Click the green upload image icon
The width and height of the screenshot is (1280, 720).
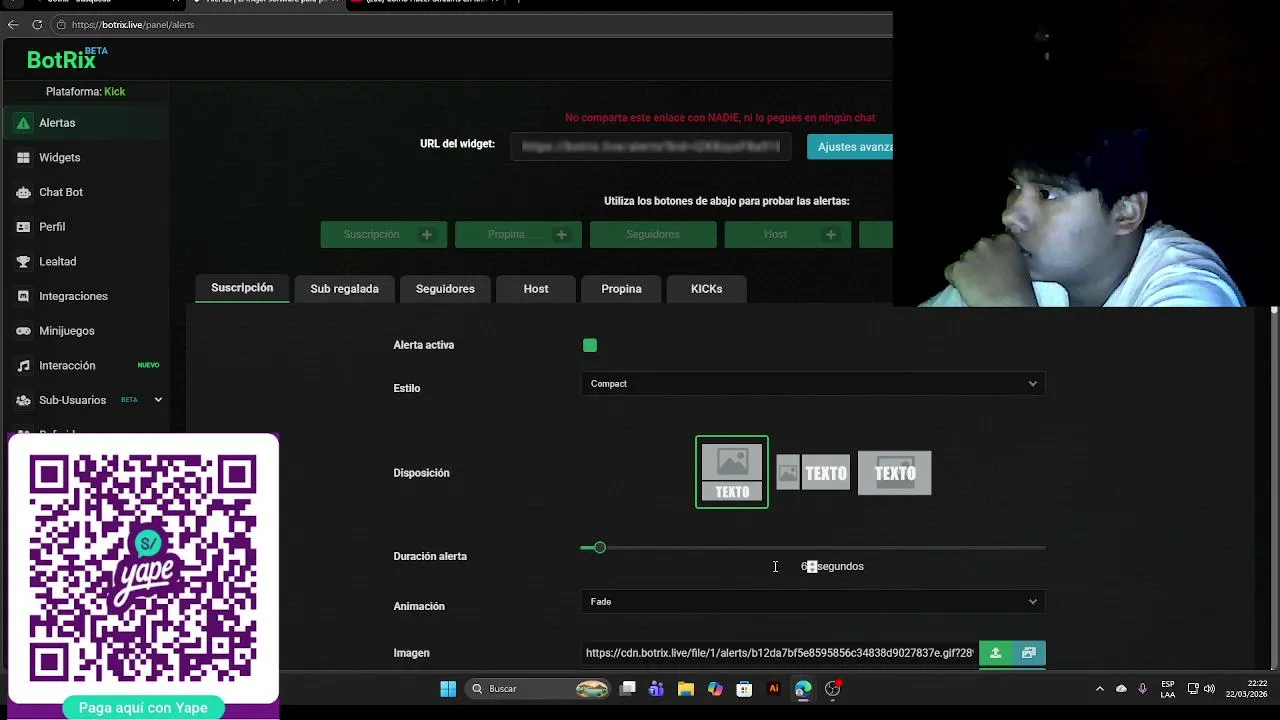[x=995, y=653]
